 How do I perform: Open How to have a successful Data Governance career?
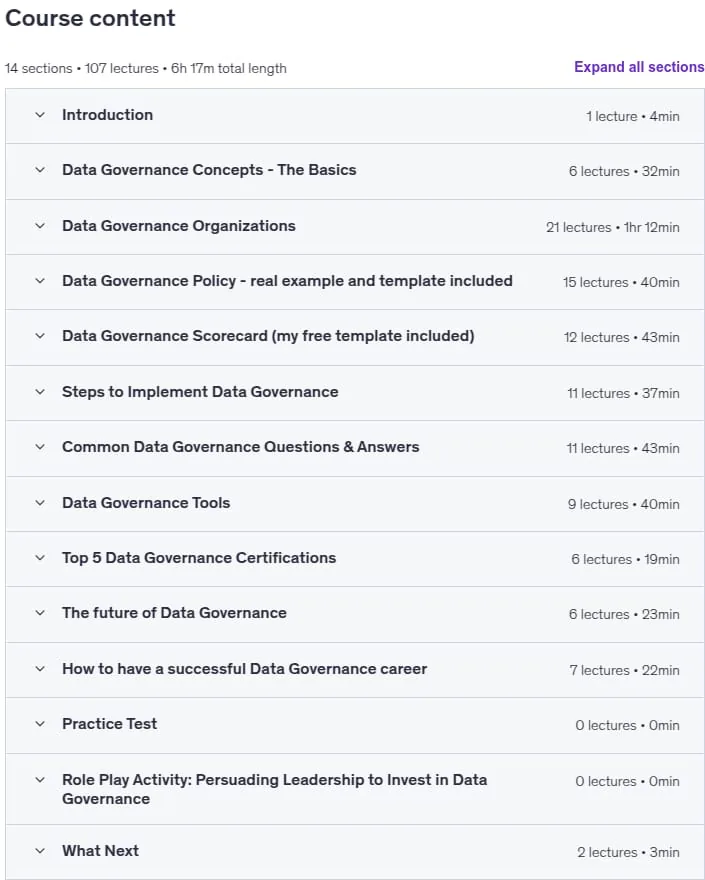pyautogui.click(x=245, y=669)
